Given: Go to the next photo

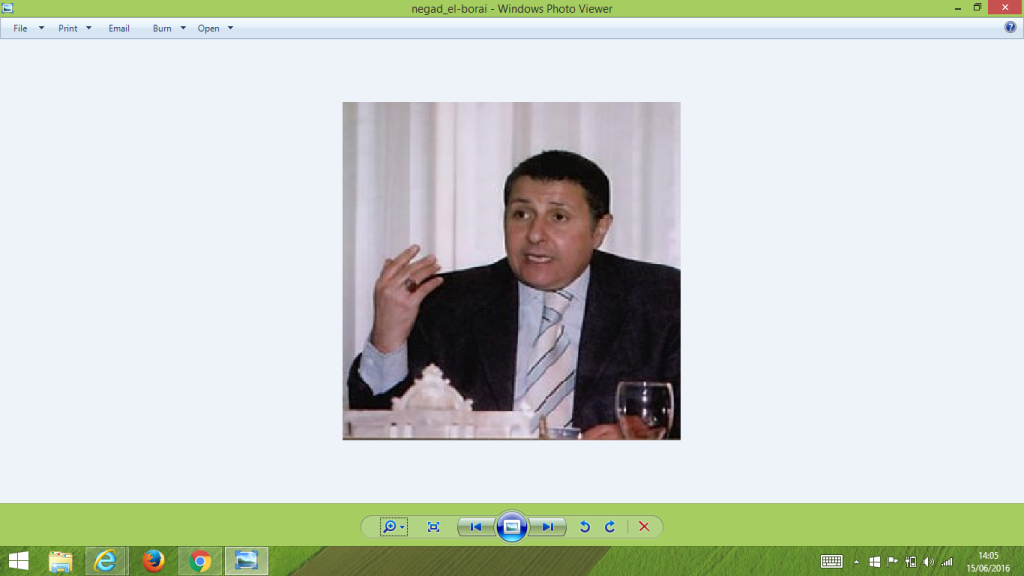Looking at the screenshot, I should (x=547, y=527).
